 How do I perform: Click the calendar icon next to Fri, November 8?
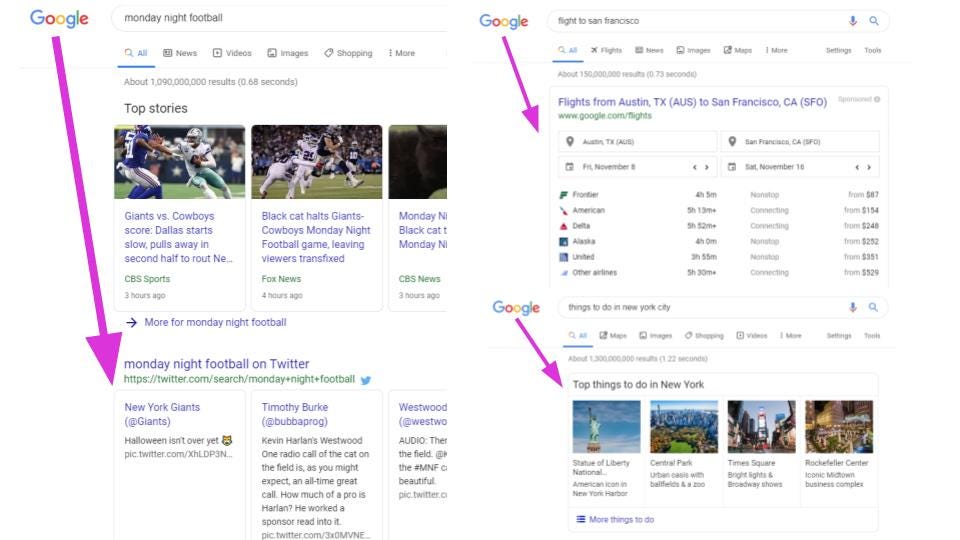[x=570, y=167]
